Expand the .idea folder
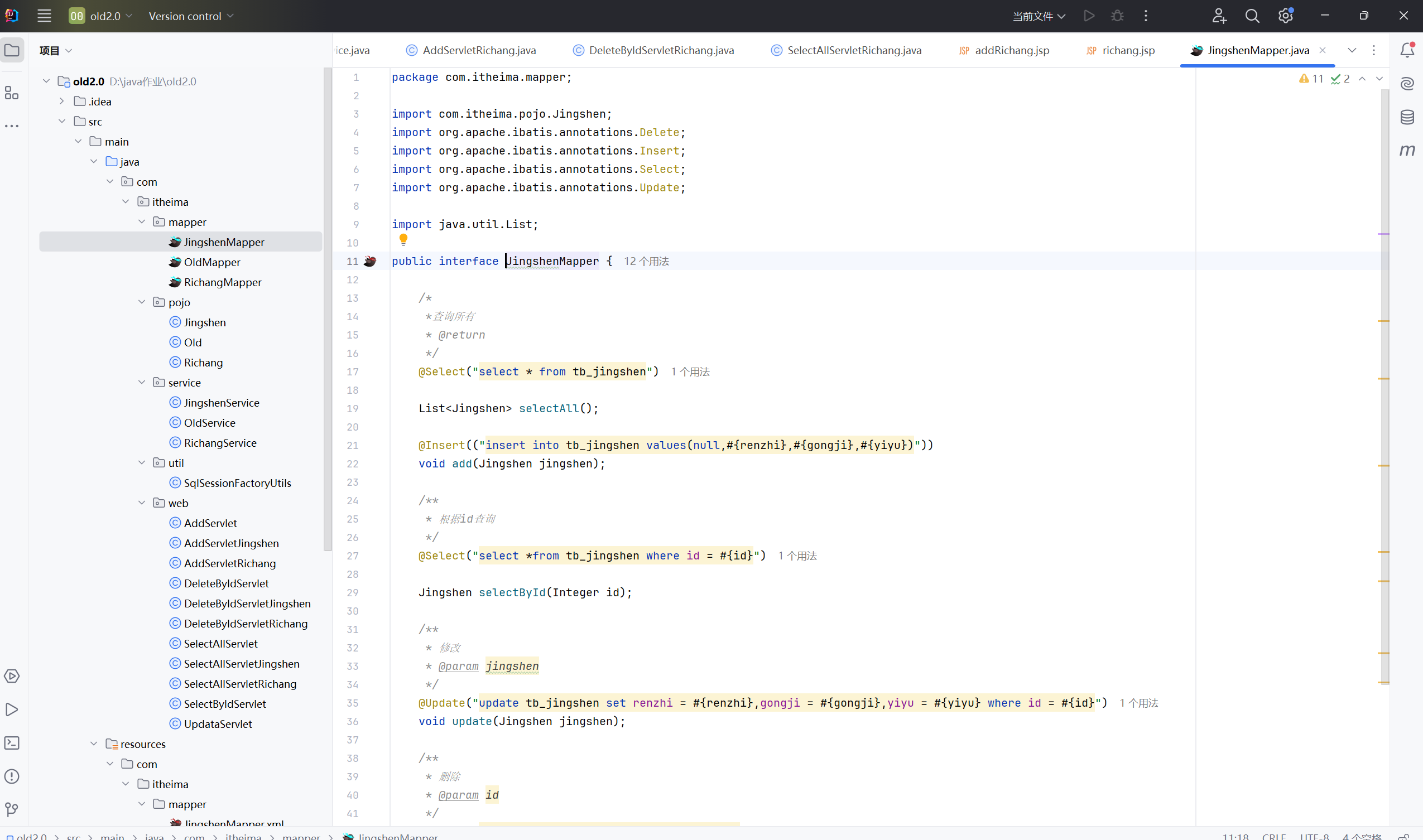1423x840 pixels. (63, 102)
